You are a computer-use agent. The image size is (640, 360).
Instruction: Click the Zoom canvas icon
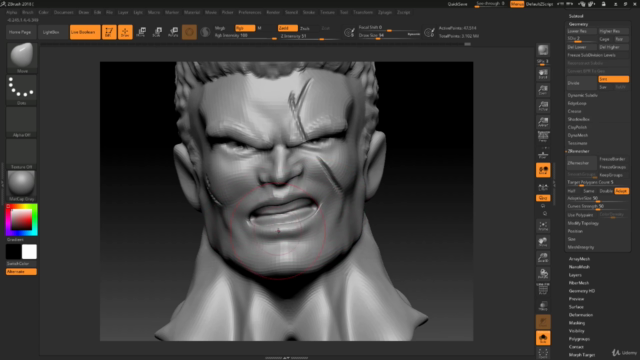(543, 90)
